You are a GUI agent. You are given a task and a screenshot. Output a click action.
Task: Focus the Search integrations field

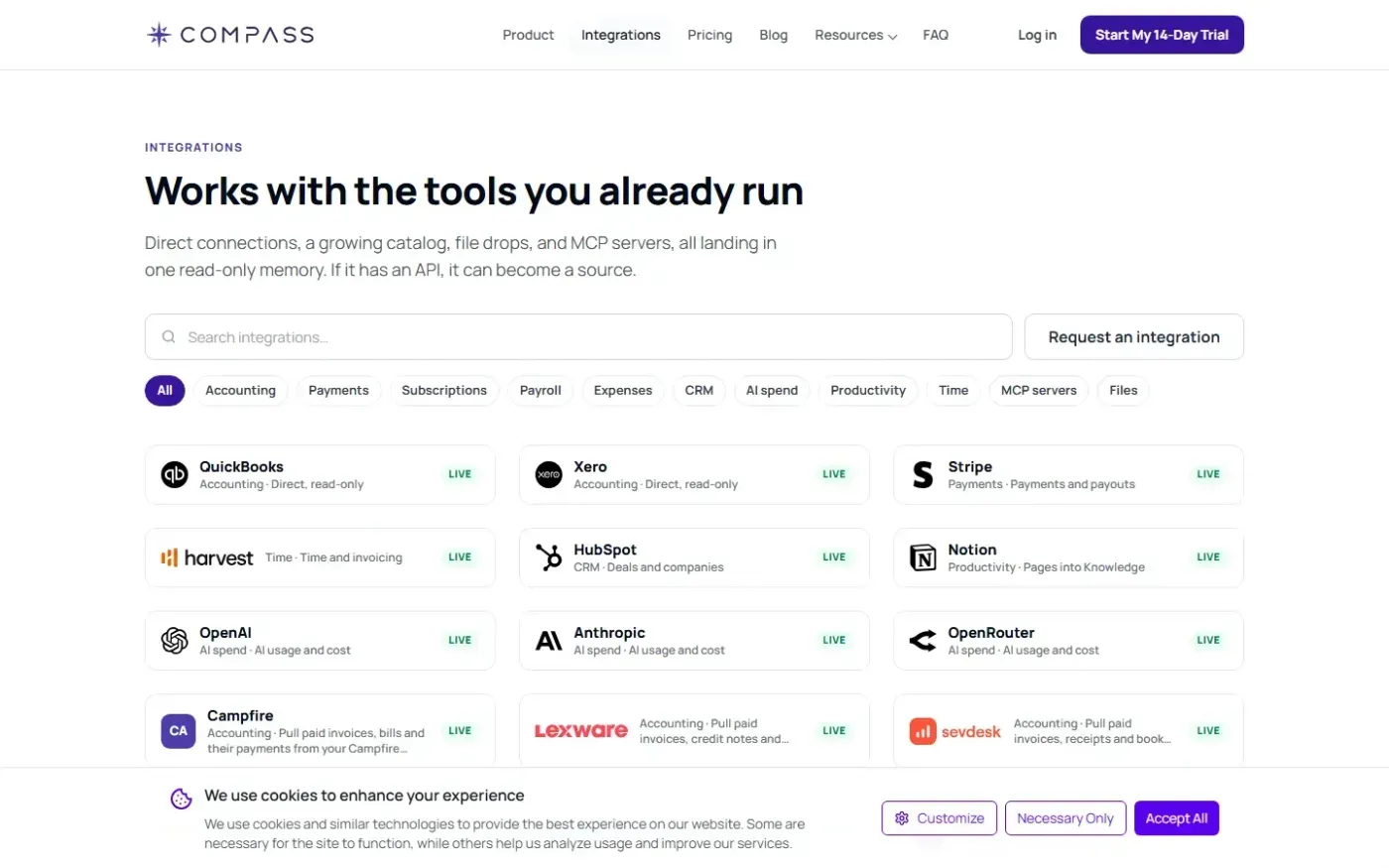(x=578, y=337)
